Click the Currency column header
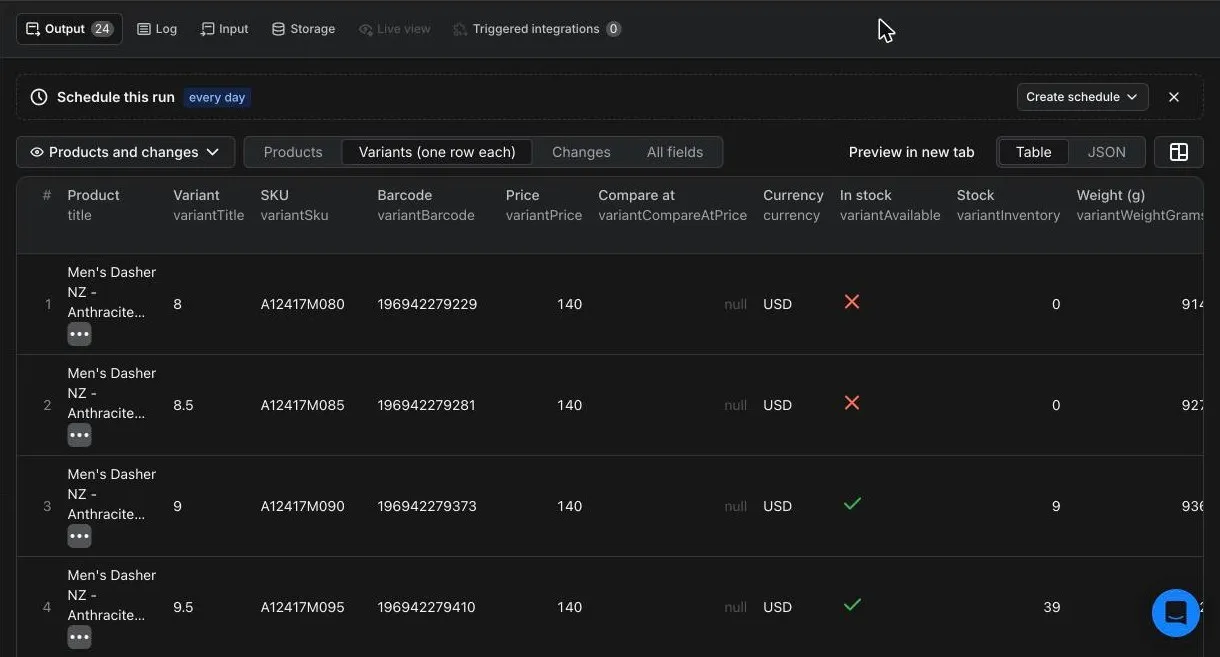The width and height of the screenshot is (1220, 657). point(793,205)
